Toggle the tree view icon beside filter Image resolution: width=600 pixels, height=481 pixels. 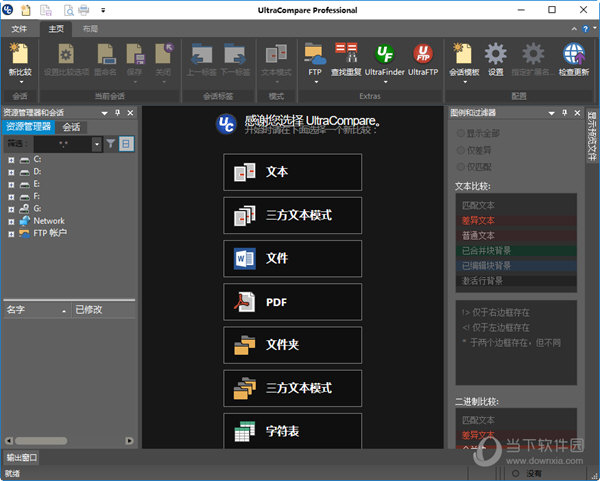[126, 144]
